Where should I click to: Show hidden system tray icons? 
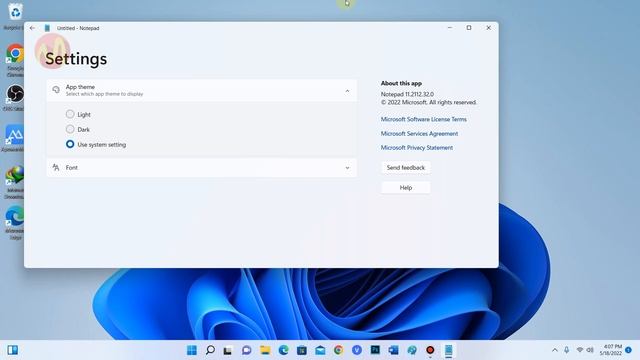(554, 350)
